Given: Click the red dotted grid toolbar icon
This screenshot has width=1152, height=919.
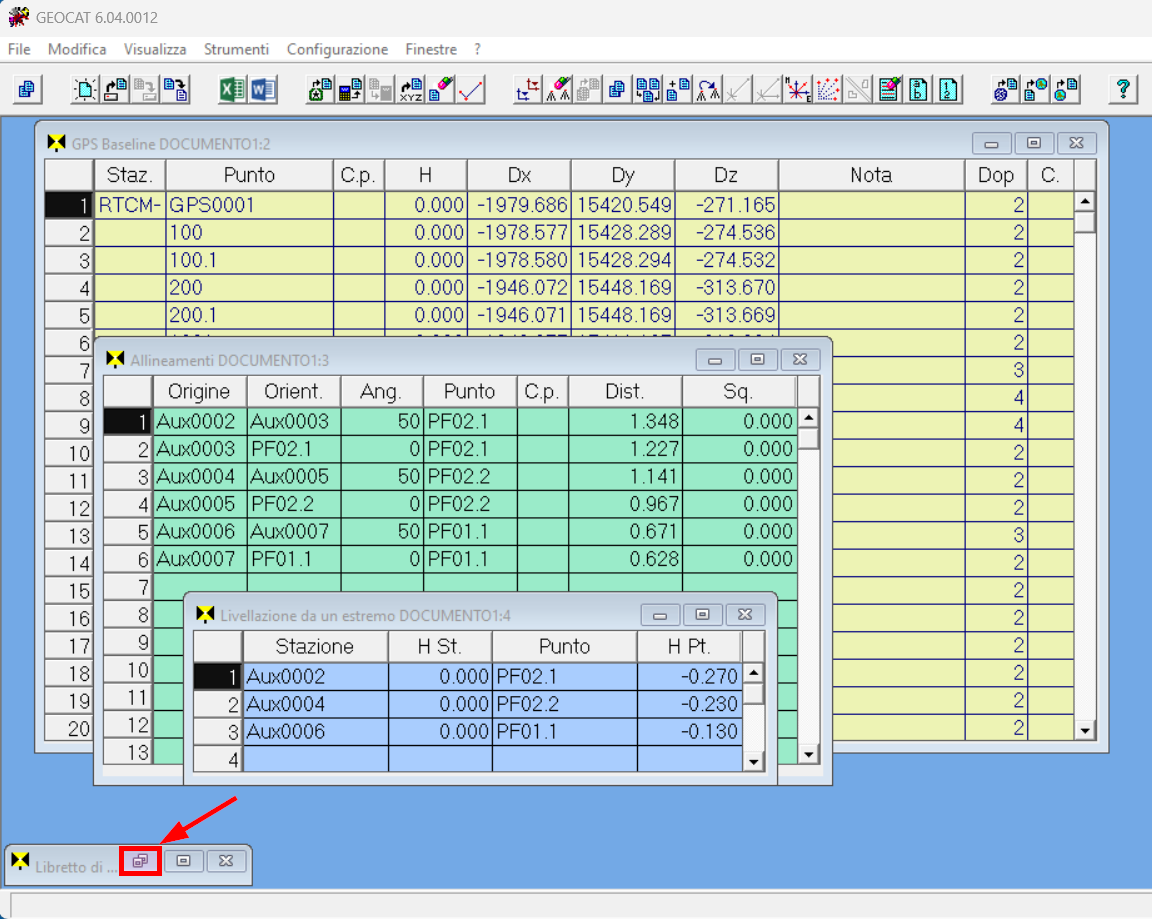Looking at the screenshot, I should click(x=828, y=90).
